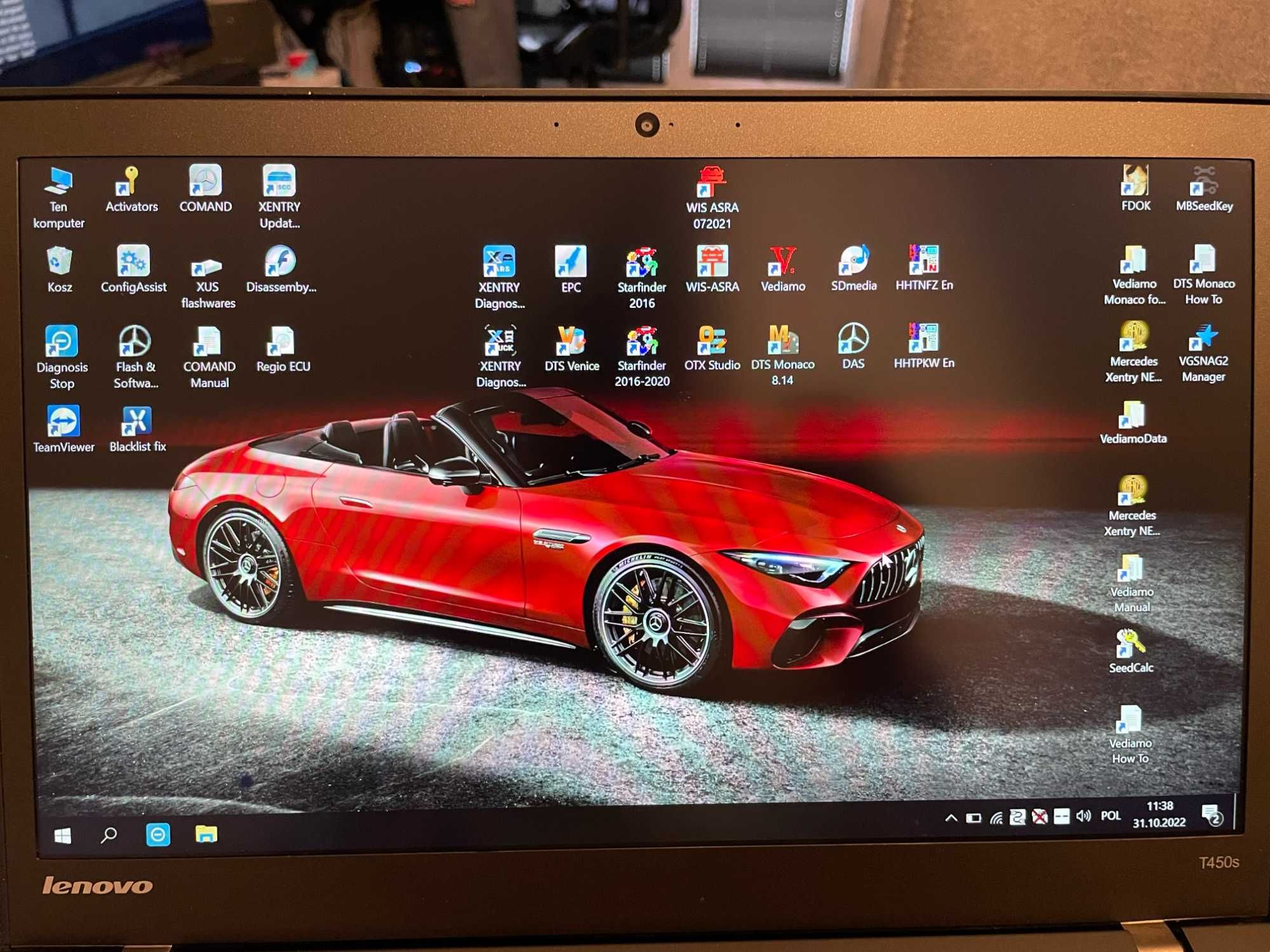The image size is (1270, 952).
Task: Launch Starfinder 2016 shortcut
Action: [x=641, y=277]
